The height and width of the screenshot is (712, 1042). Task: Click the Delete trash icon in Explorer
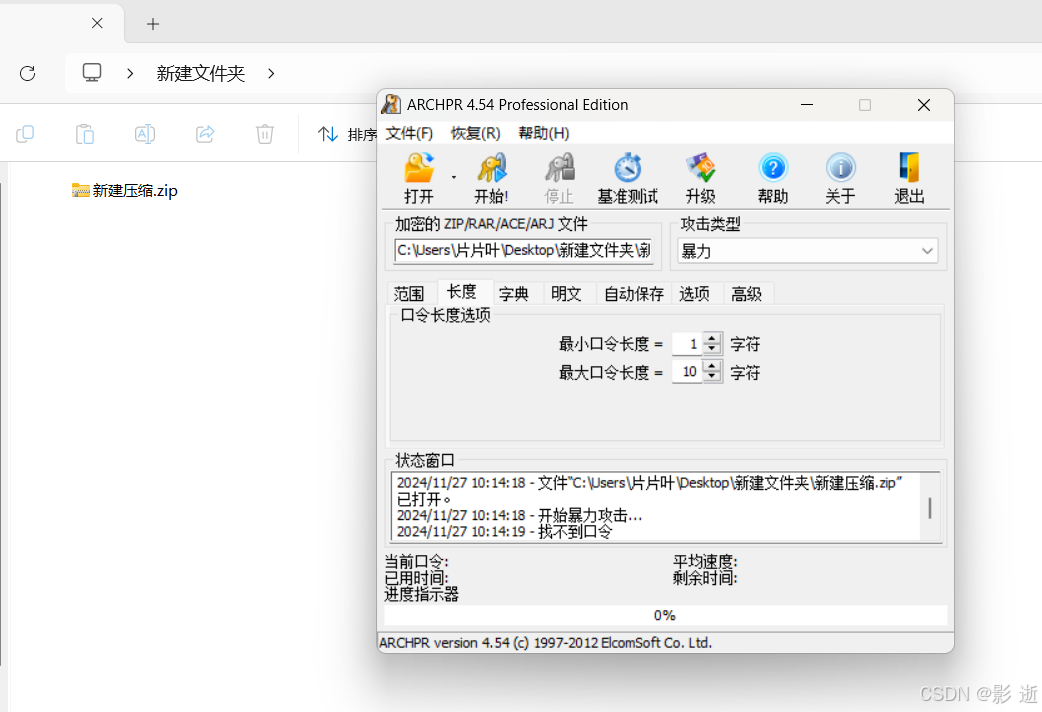point(265,134)
